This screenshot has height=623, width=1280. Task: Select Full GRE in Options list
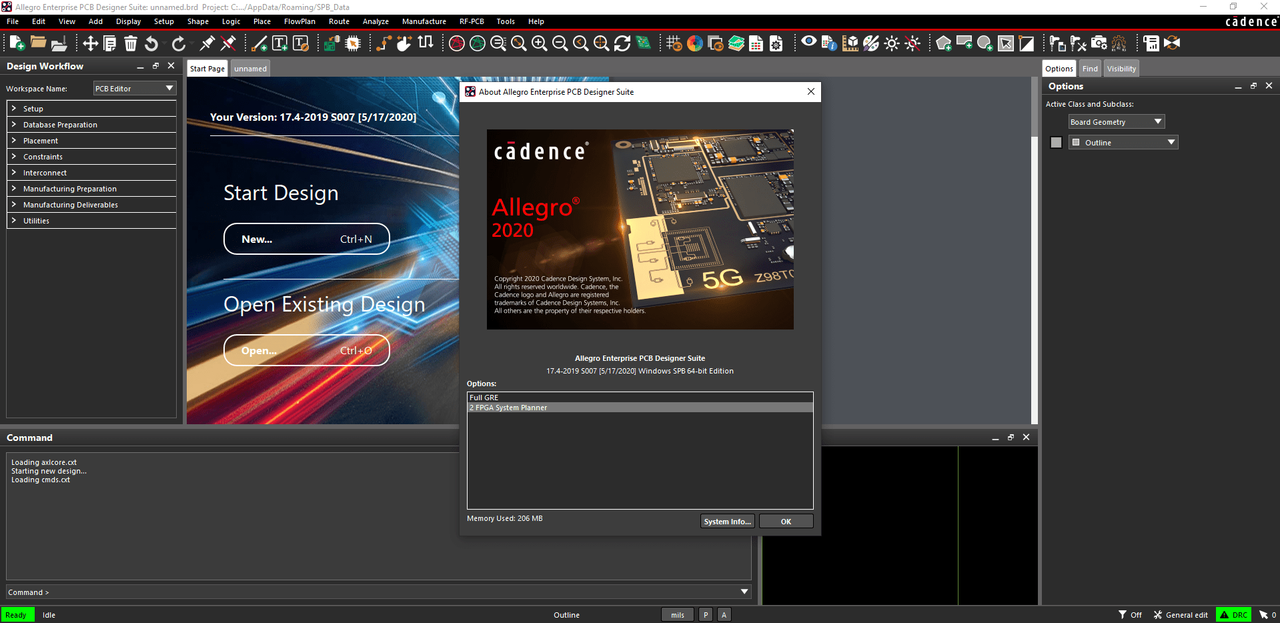(640, 398)
